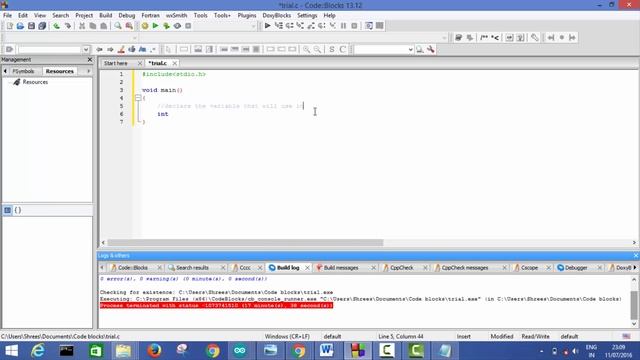Expand the search text combo box arrow

pos(86,49)
